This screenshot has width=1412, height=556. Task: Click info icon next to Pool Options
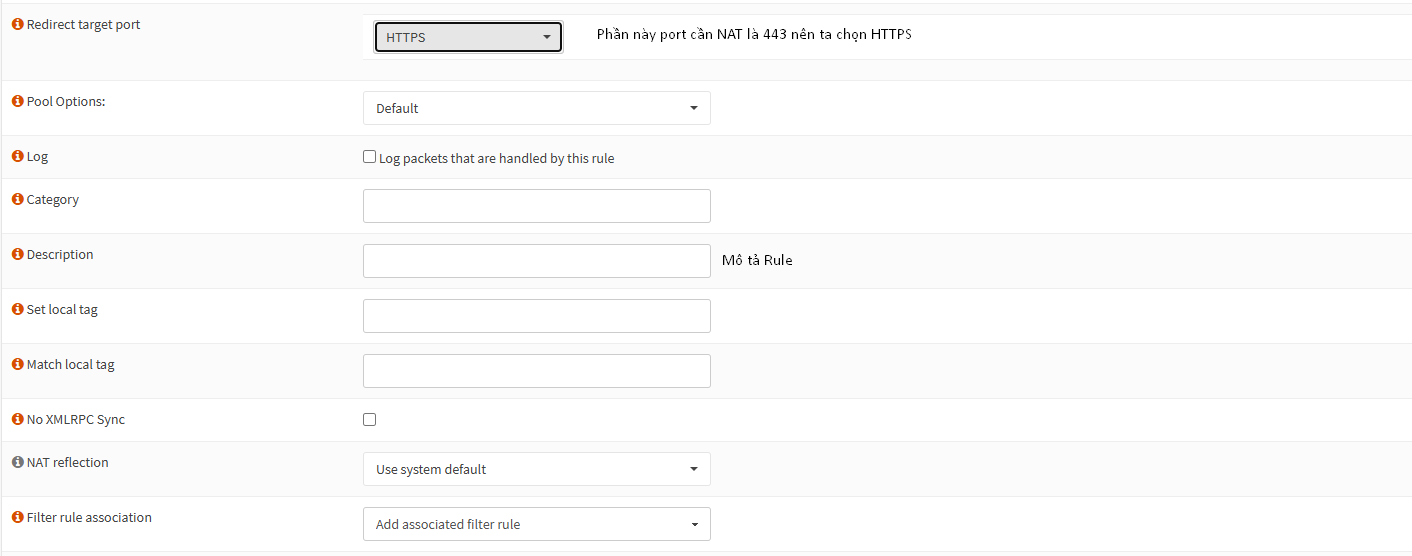(x=17, y=101)
